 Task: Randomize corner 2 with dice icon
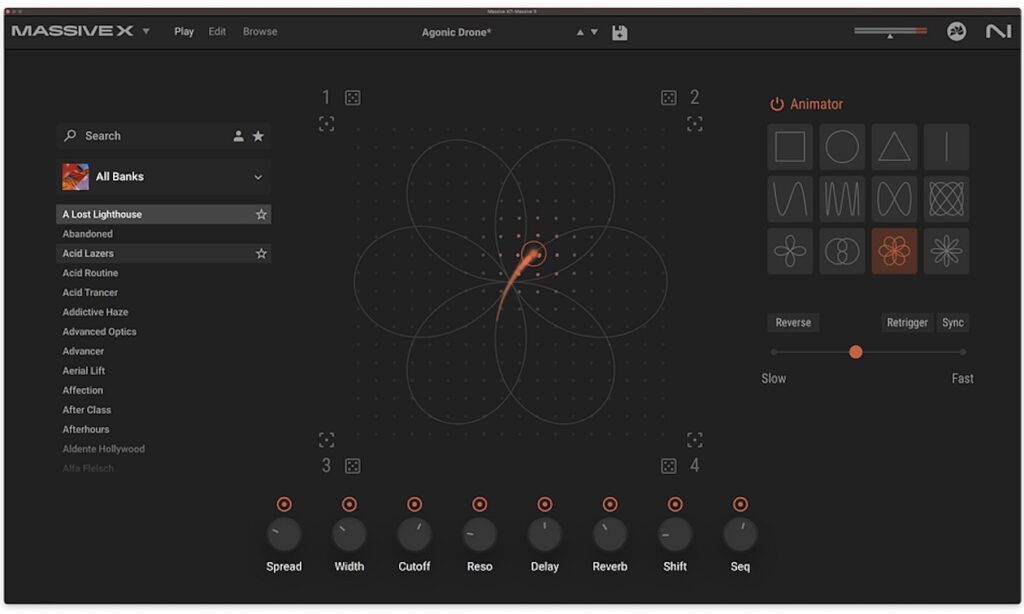click(x=669, y=98)
